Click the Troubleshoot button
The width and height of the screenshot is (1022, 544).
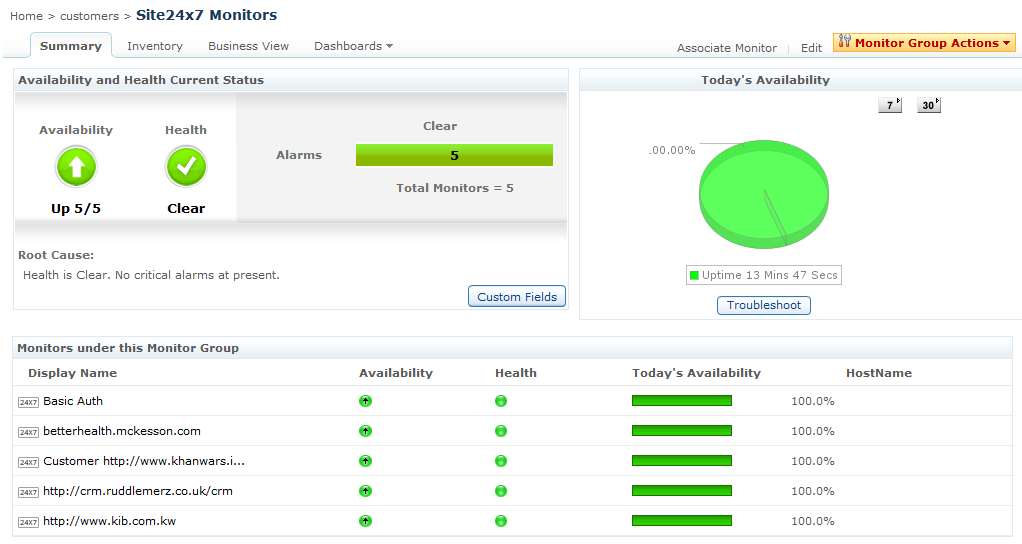coord(764,305)
